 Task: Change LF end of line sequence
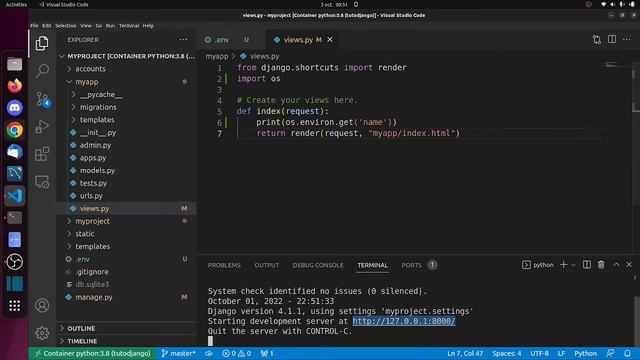coord(562,353)
